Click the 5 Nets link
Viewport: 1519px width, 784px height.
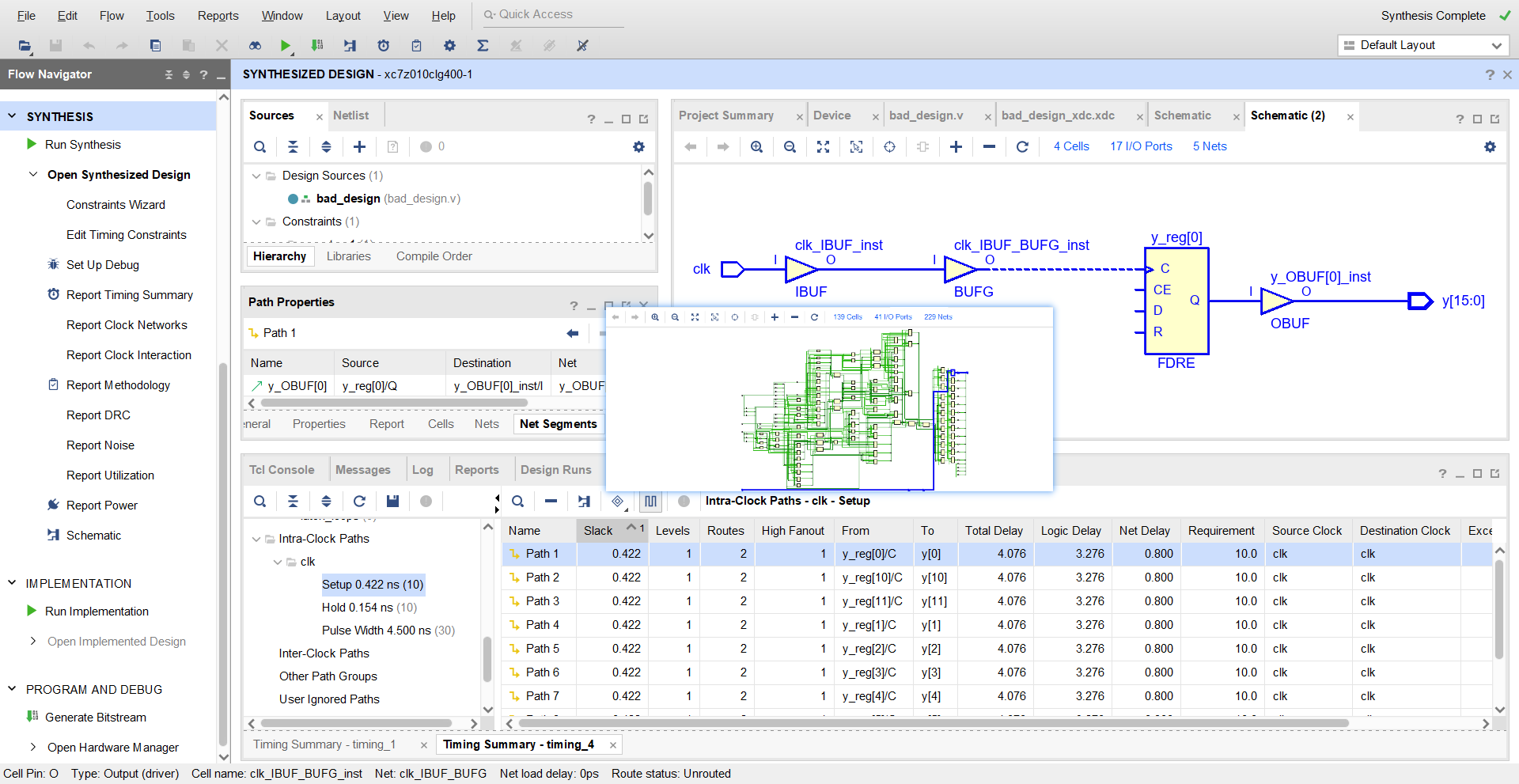[1210, 146]
